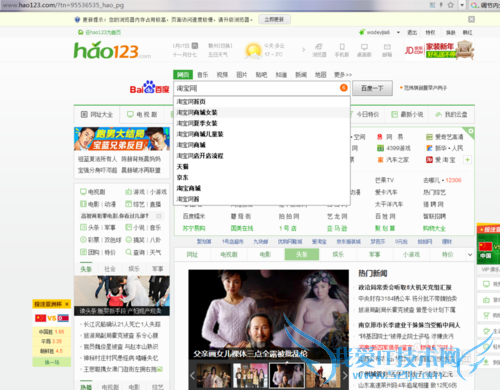Open the 苏宁易购 link
This screenshot has width=500, height=390.
(x=194, y=228)
